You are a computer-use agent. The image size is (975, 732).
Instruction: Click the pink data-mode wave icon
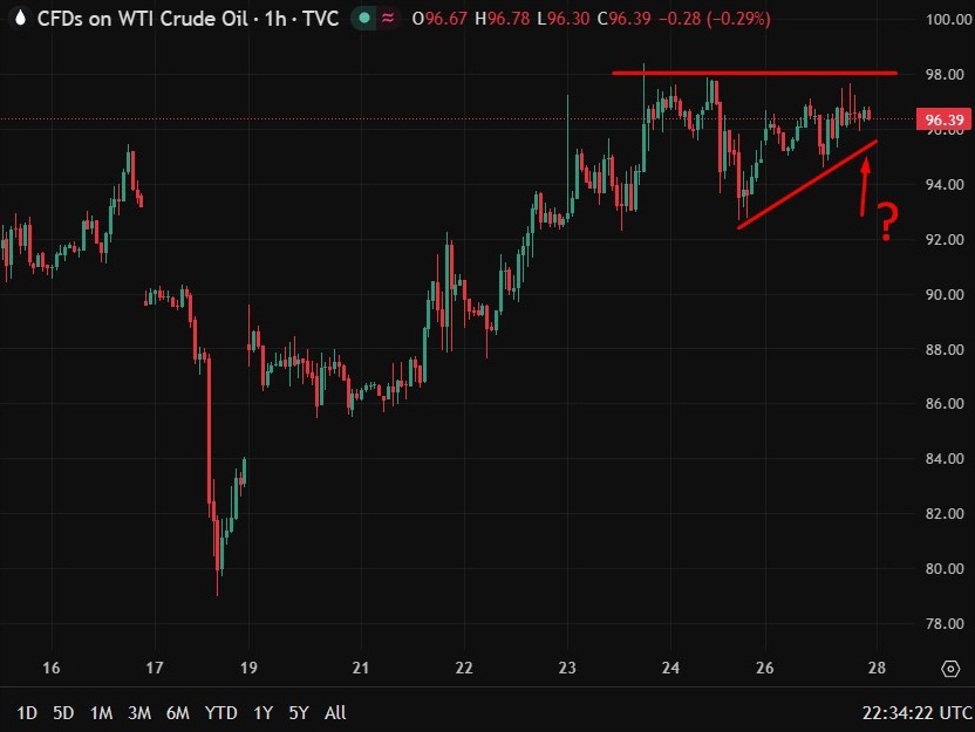click(x=390, y=20)
